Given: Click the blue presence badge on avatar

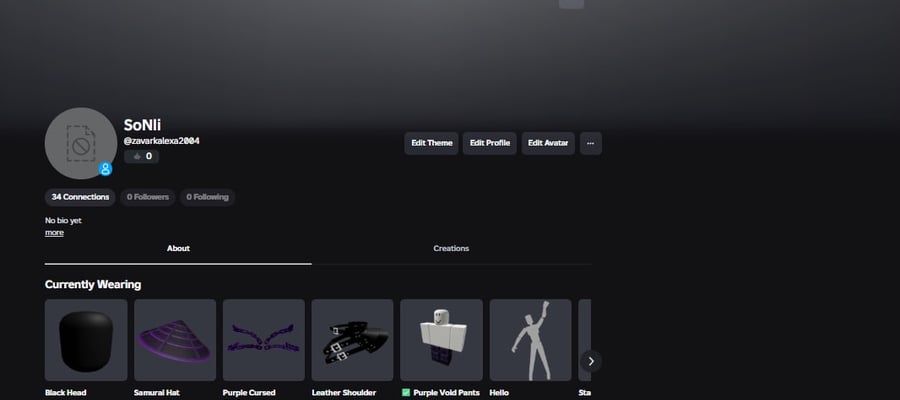Looking at the screenshot, I should tap(105, 169).
